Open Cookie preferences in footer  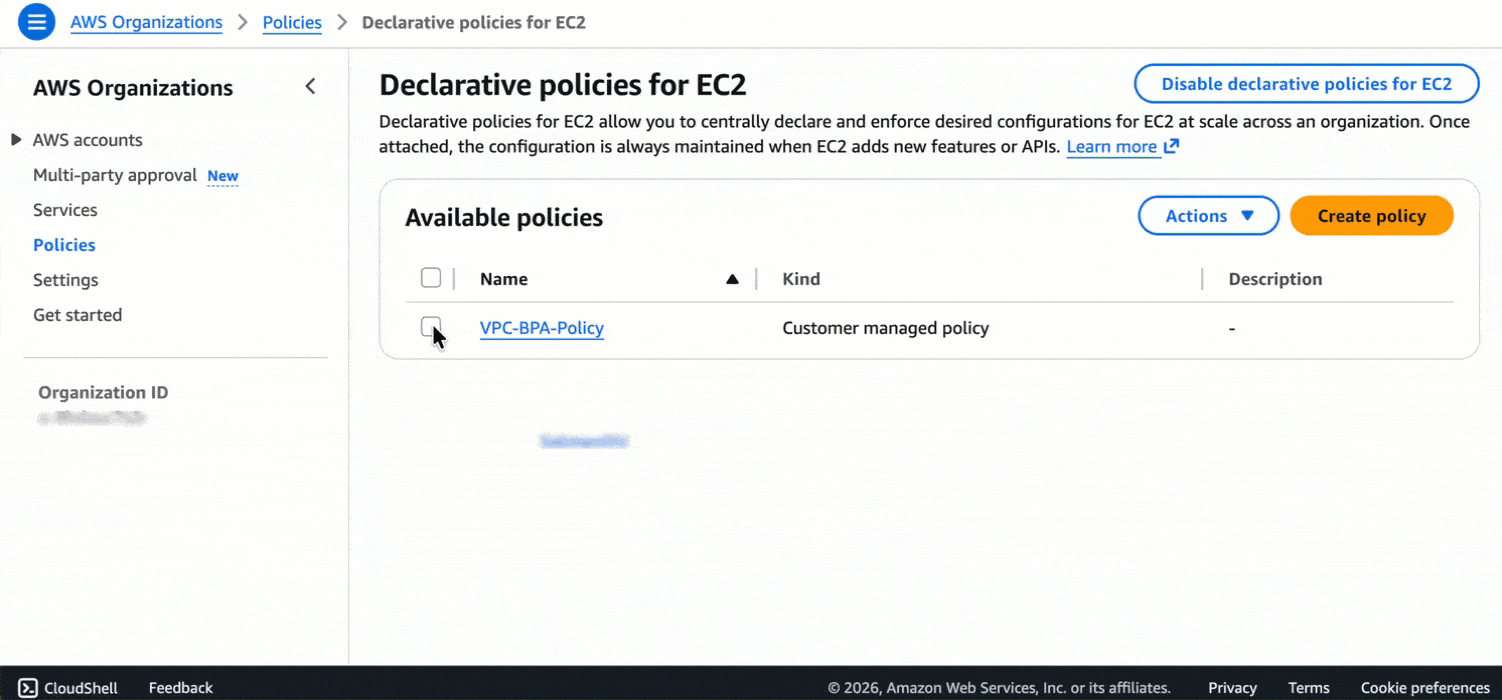click(x=1425, y=688)
